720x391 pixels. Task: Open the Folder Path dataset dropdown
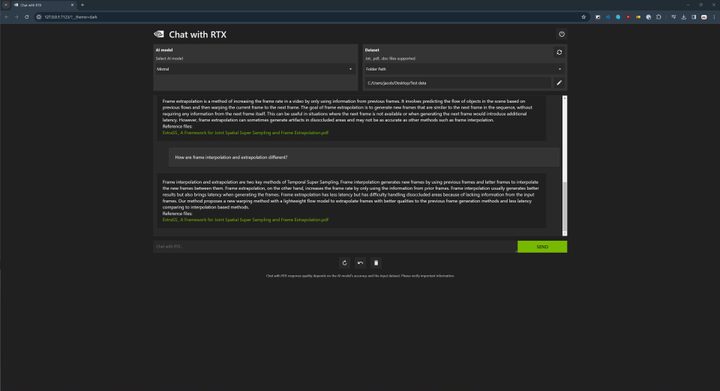[x=464, y=69]
